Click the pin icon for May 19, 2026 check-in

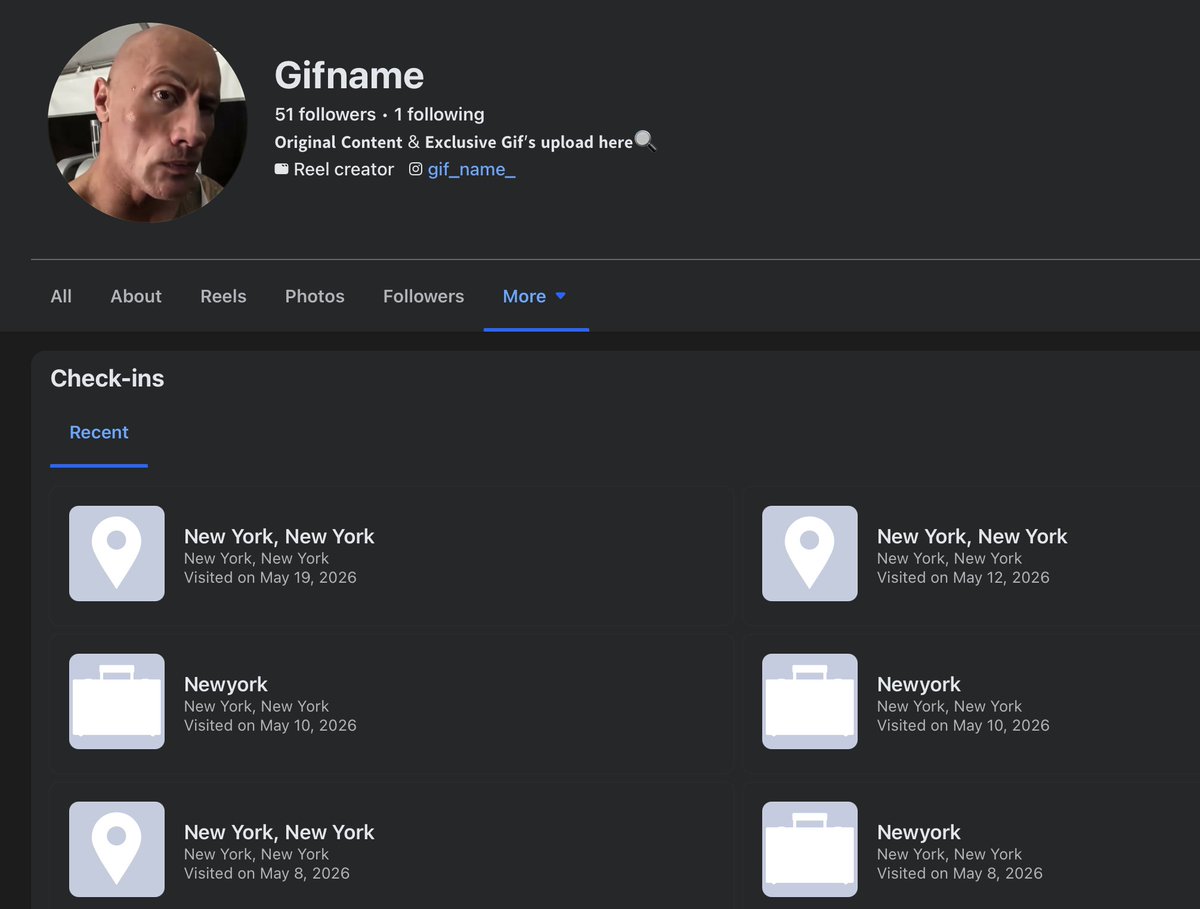[117, 553]
